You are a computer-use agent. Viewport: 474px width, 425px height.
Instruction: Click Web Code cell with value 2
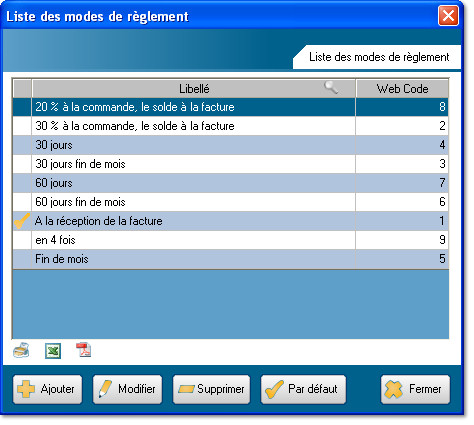[402, 126]
